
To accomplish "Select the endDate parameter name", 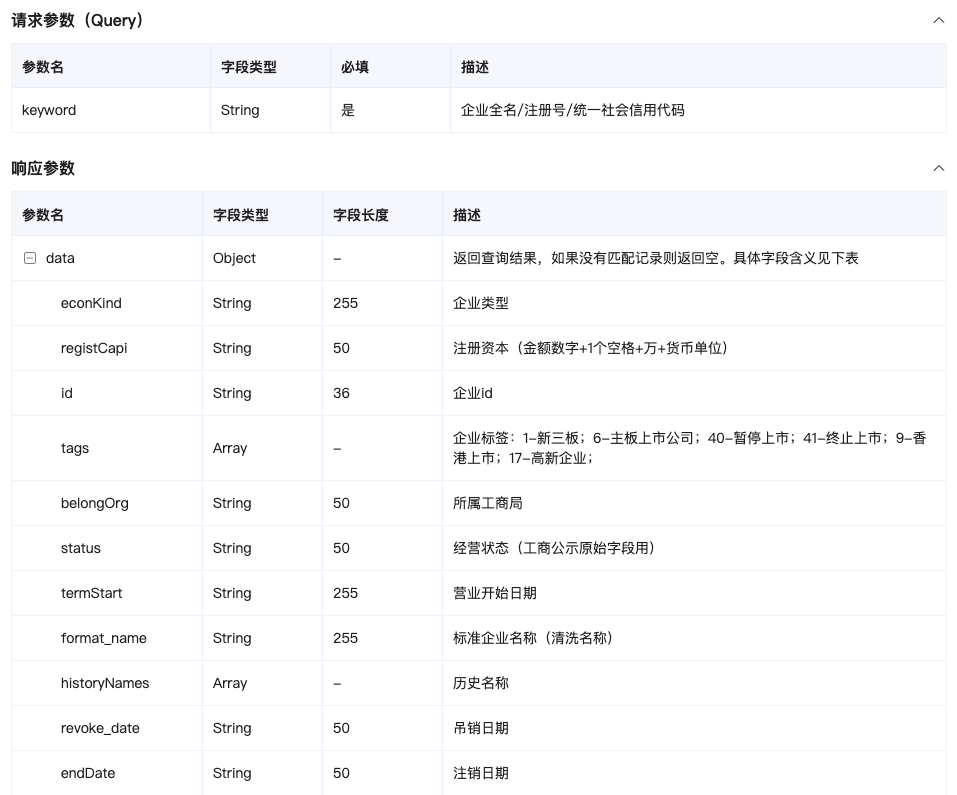I will (88, 774).
